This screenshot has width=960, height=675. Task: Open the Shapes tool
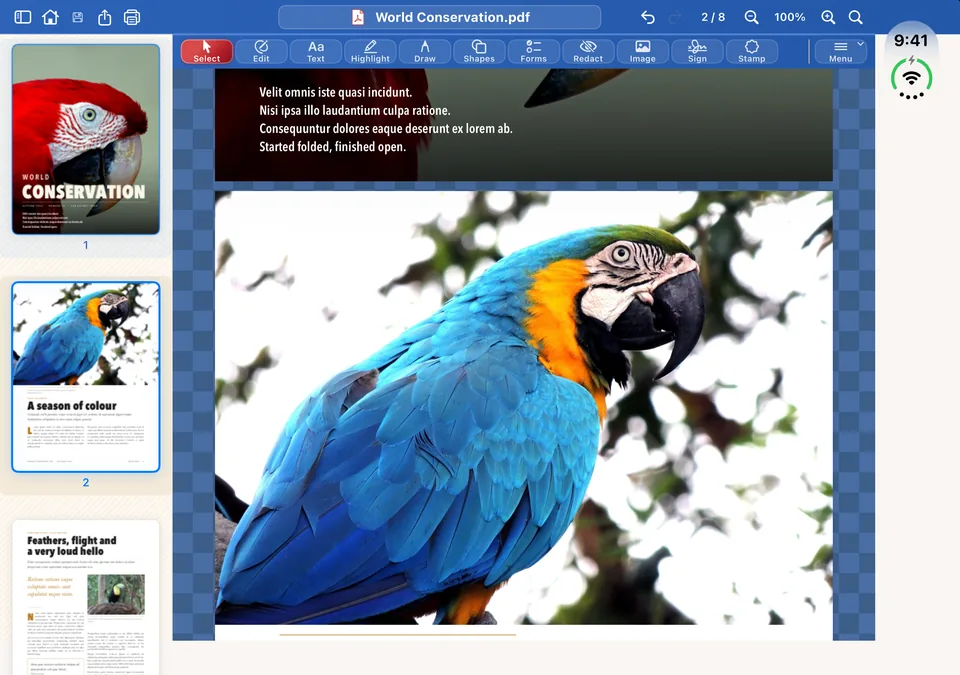click(x=479, y=51)
